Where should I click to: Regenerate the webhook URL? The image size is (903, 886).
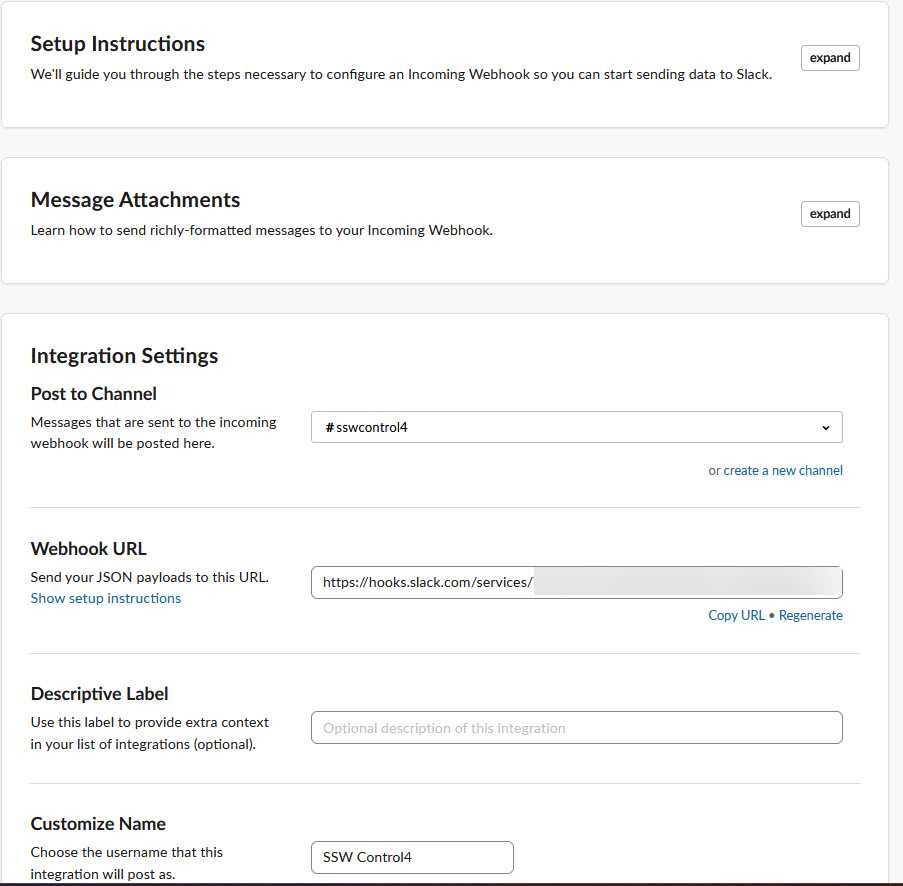click(x=810, y=615)
